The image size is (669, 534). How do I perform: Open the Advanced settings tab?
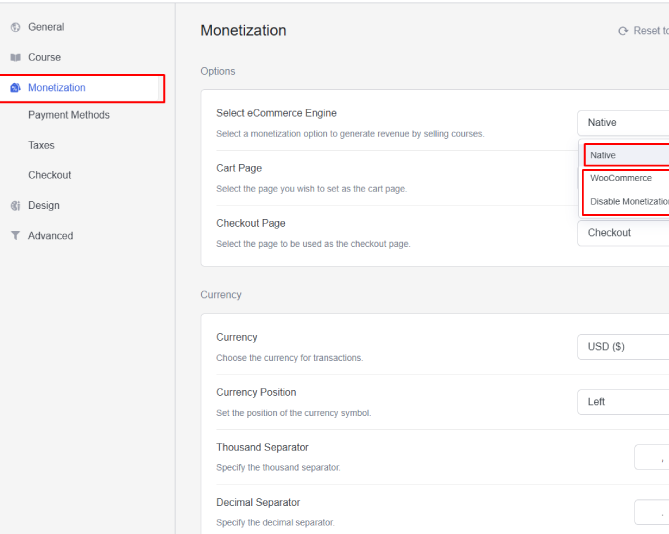(50, 236)
